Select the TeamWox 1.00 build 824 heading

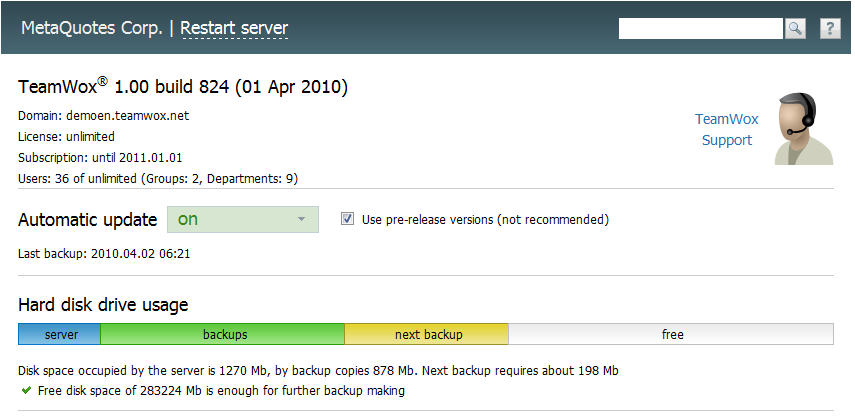tap(183, 87)
